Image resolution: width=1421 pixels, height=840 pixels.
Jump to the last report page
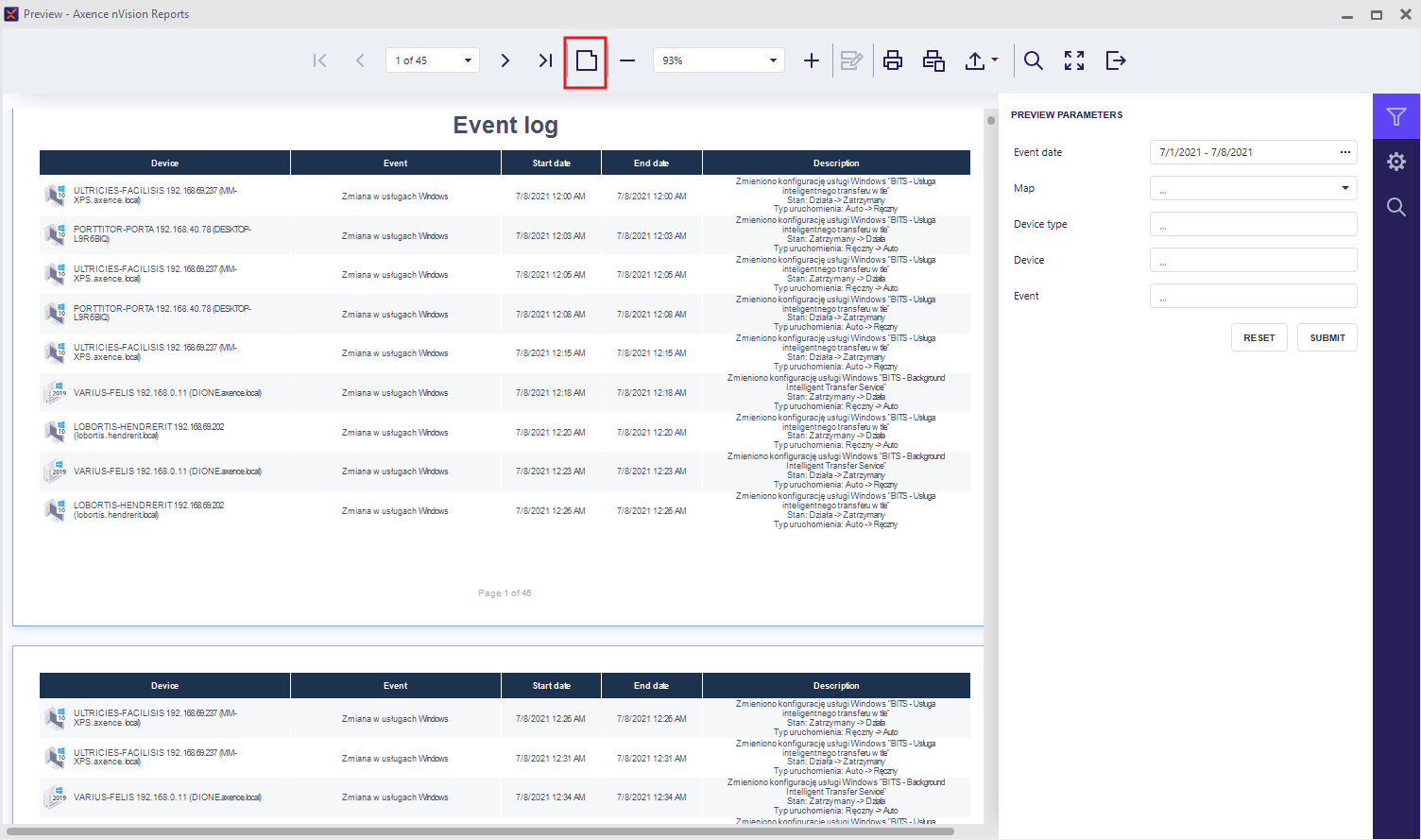pyautogui.click(x=545, y=60)
